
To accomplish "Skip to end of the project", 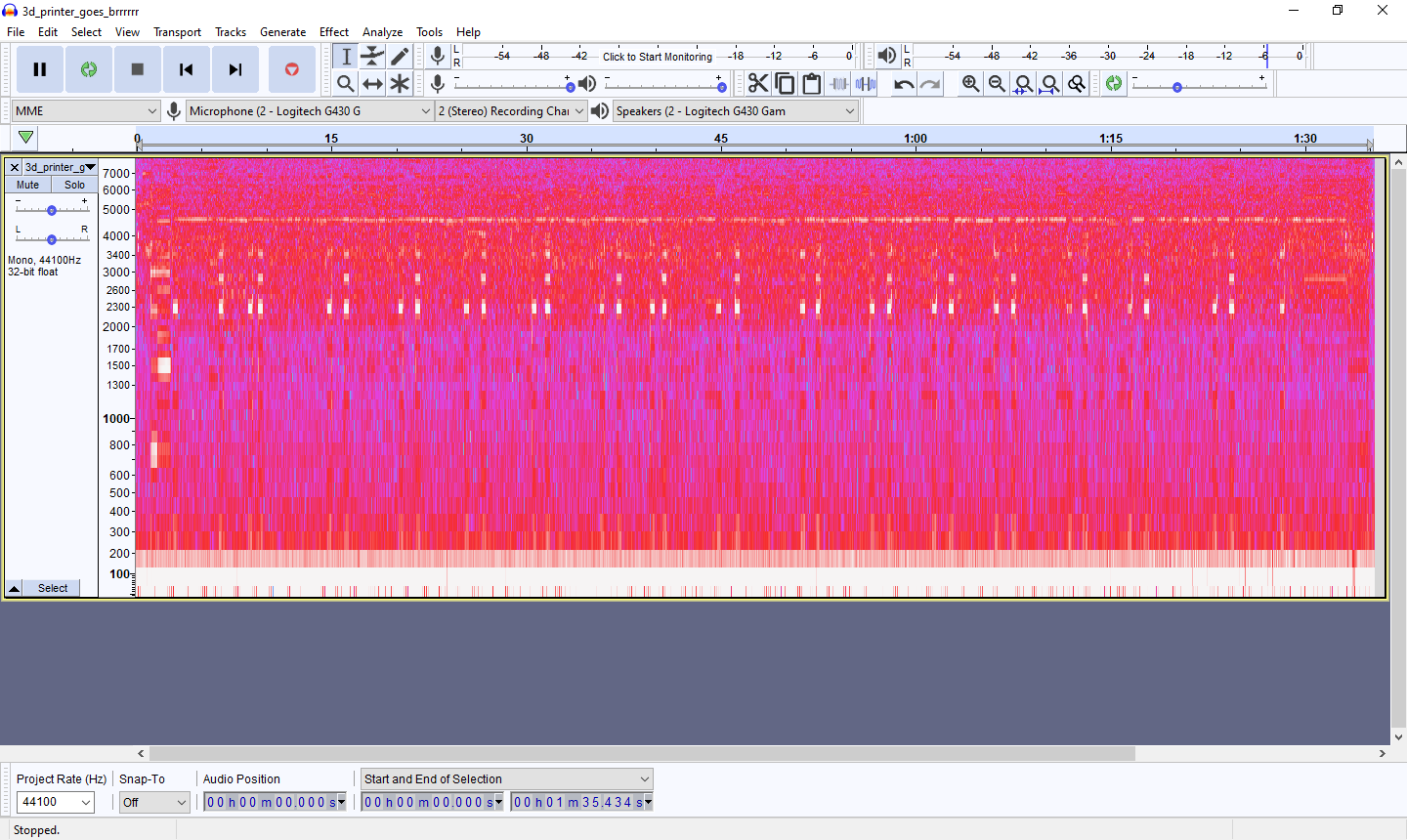I will tap(235, 69).
